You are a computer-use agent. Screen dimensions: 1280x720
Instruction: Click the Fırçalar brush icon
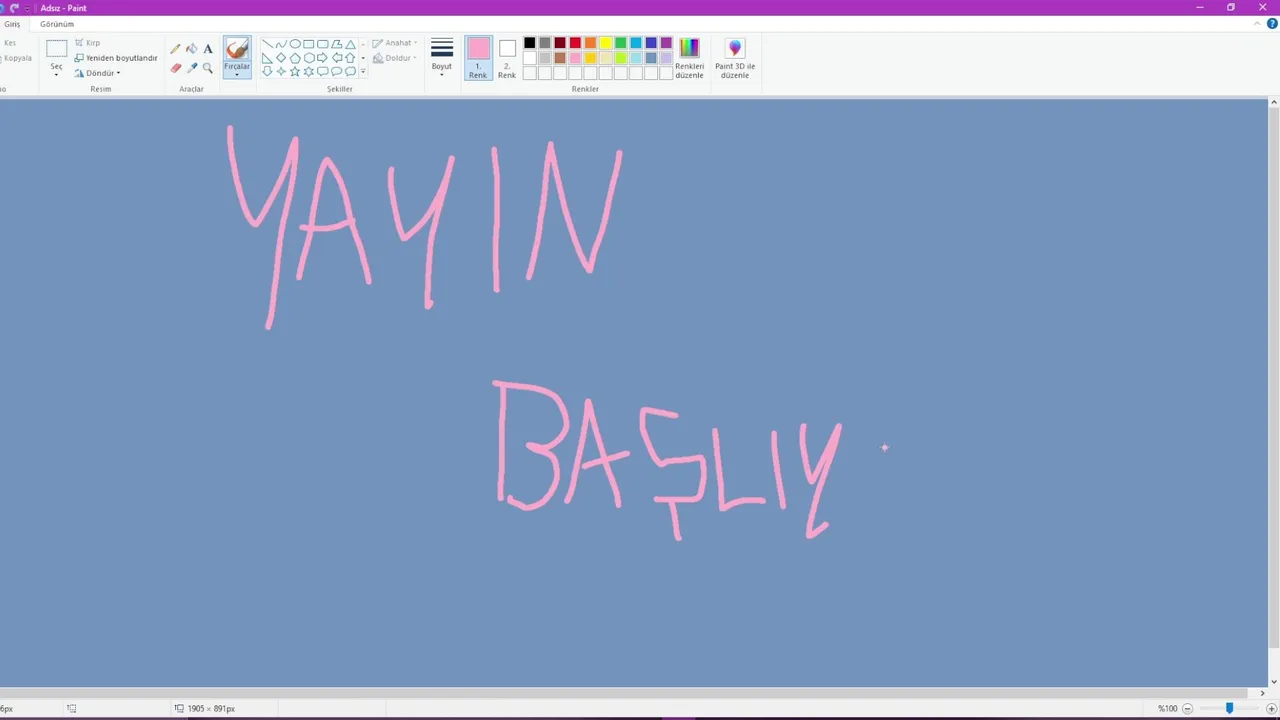pyautogui.click(x=237, y=48)
